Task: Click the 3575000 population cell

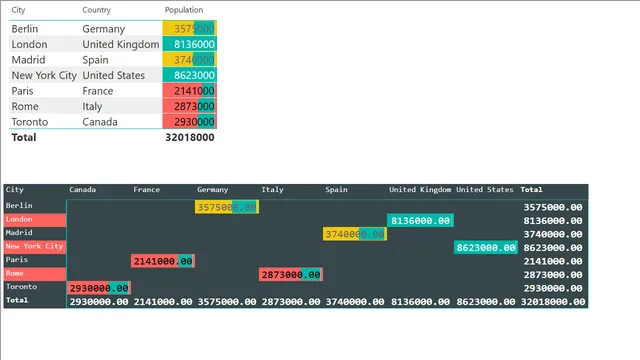Action: click(x=190, y=29)
